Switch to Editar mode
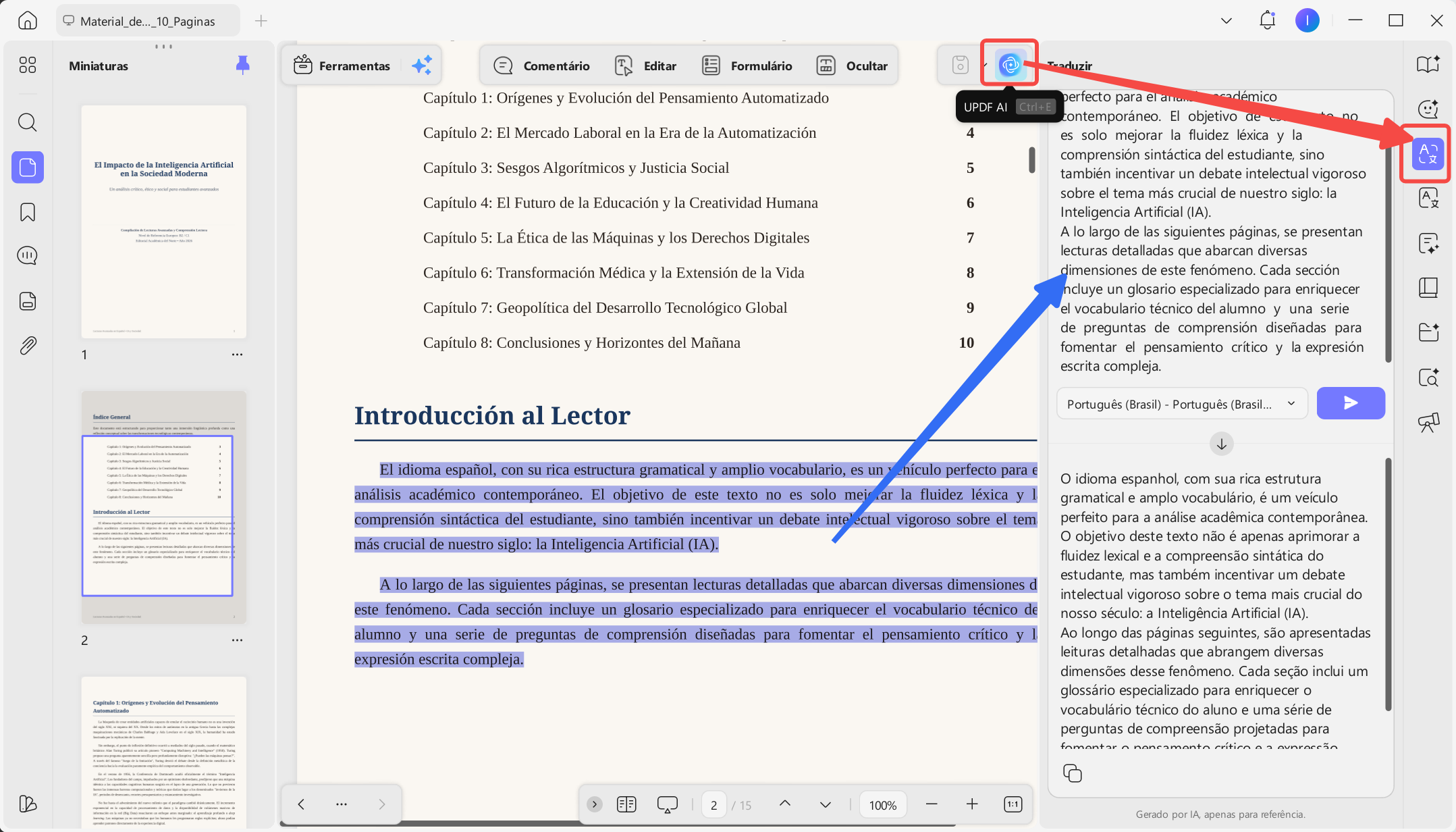The image size is (1456, 832). pos(645,66)
